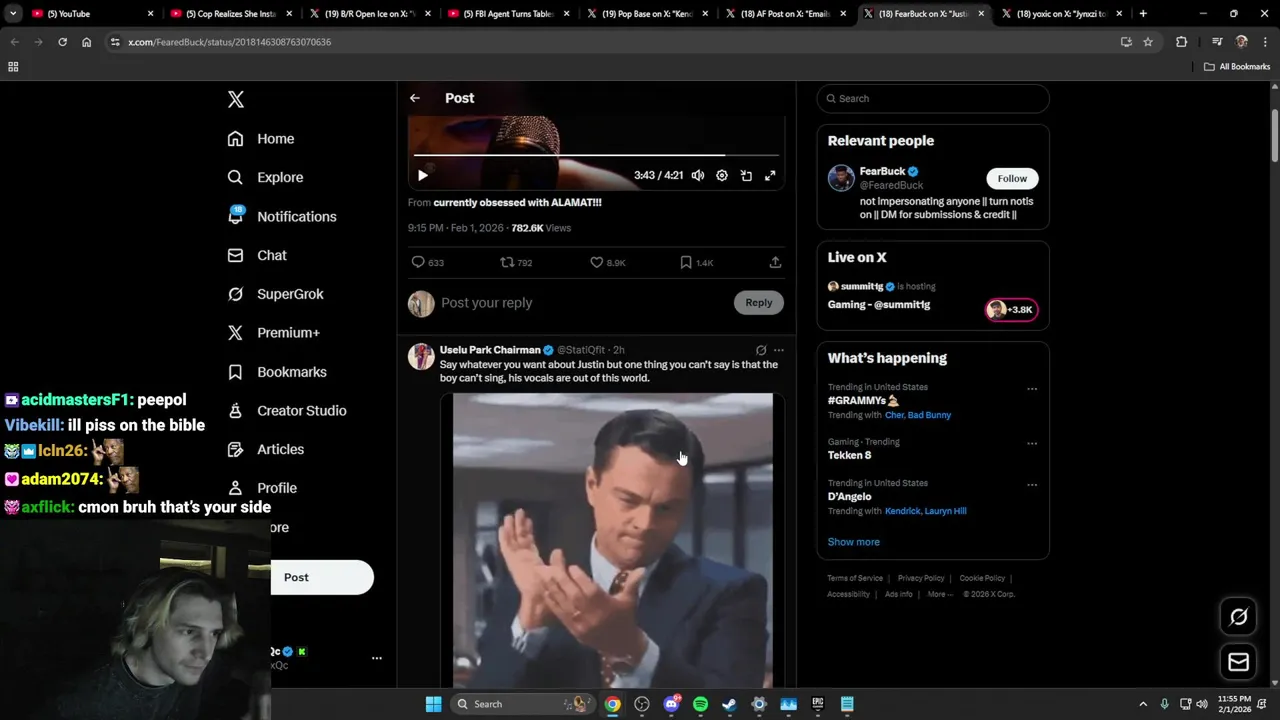This screenshot has width=1280, height=720.
Task: Open D'Angelo trending topic
Action: click(849, 496)
